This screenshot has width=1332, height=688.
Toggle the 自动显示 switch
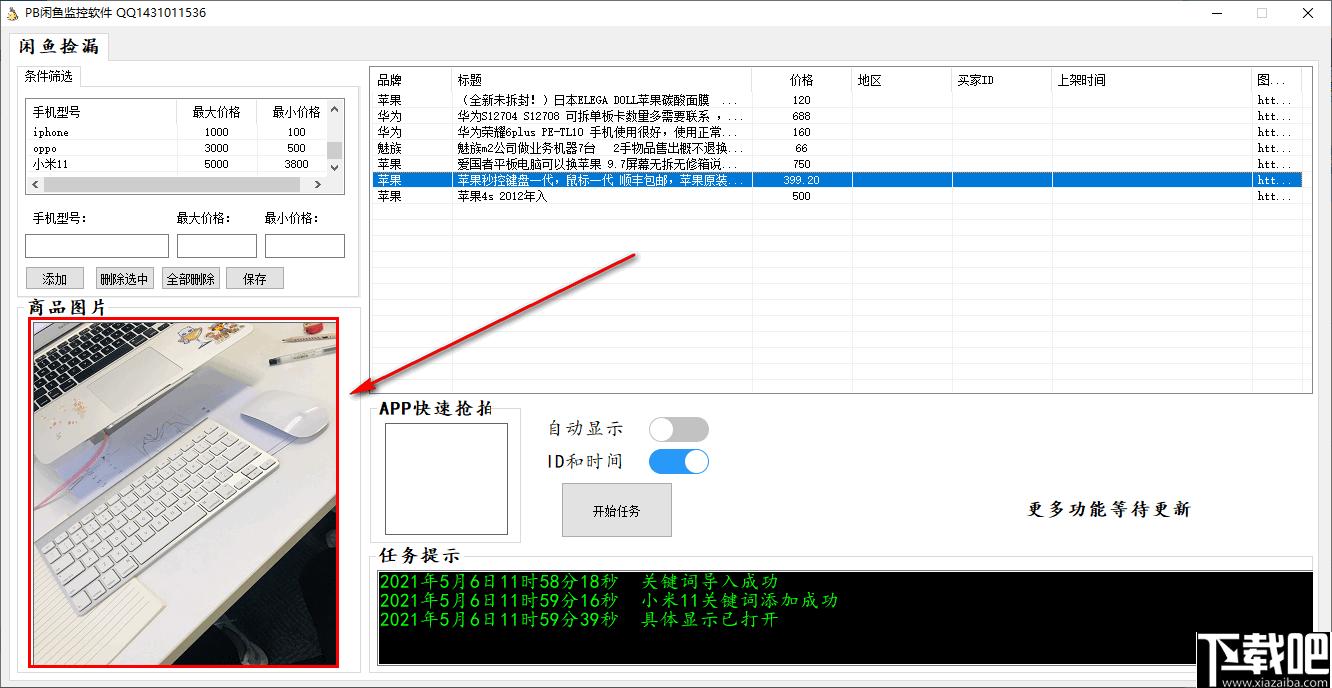click(679, 429)
